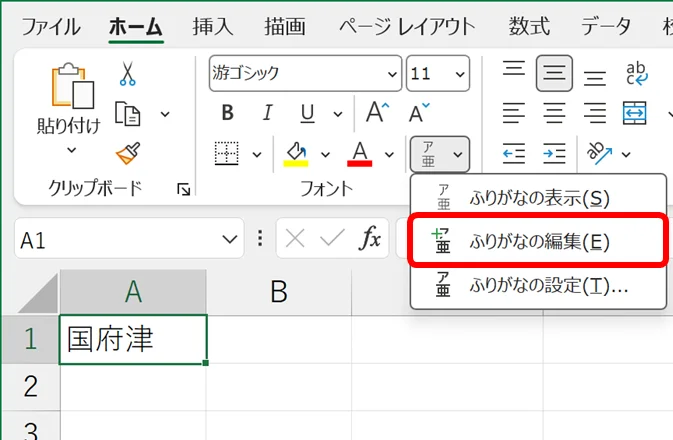Click the Insert Function fx icon
Screen dimensions: 673x440
coord(371,238)
